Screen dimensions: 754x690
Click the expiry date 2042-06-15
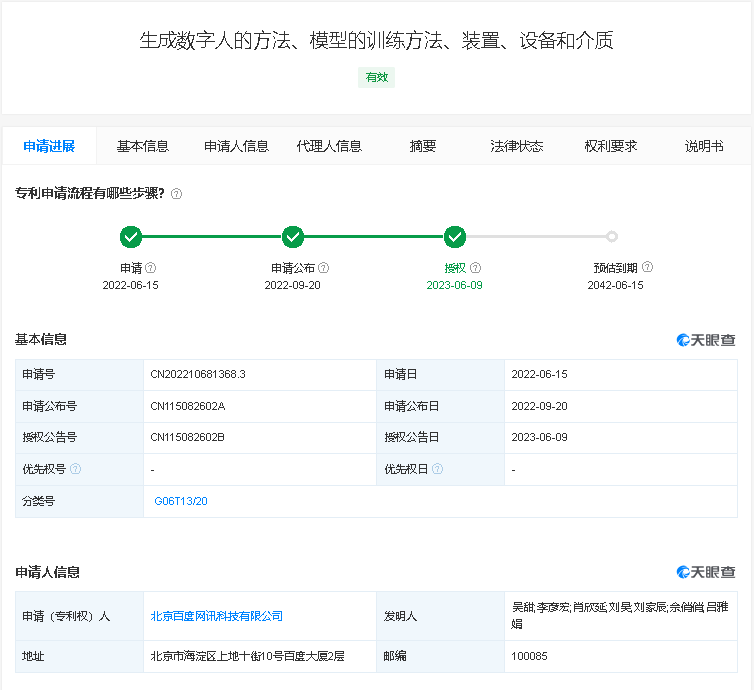coord(616,285)
